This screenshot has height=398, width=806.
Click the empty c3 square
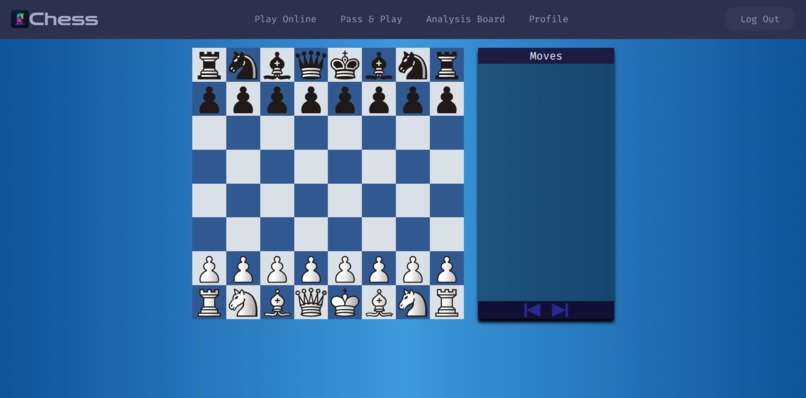(277, 234)
